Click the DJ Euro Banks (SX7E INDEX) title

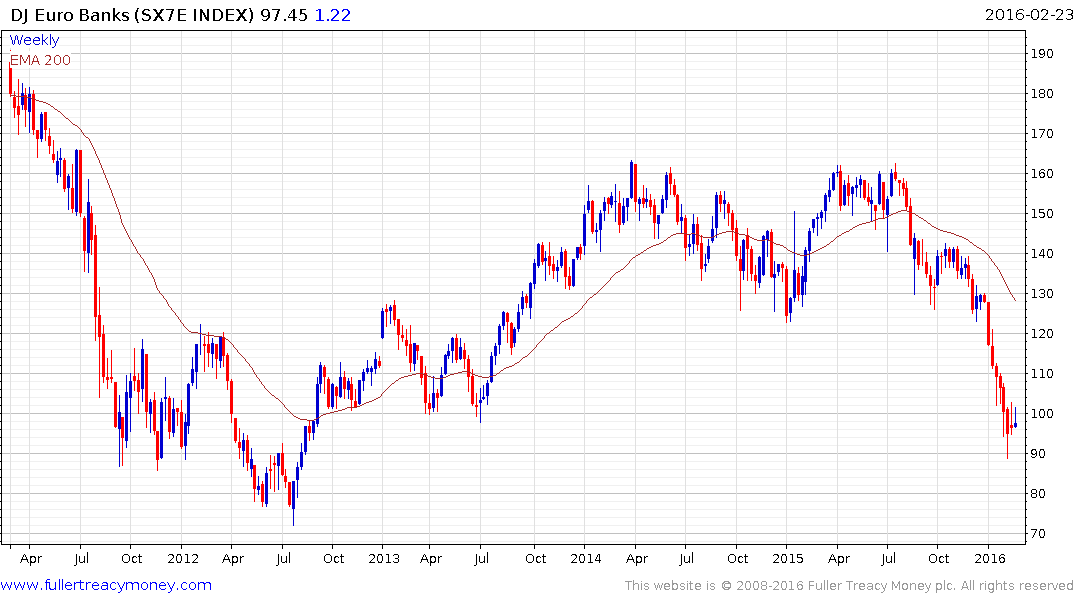point(132,15)
